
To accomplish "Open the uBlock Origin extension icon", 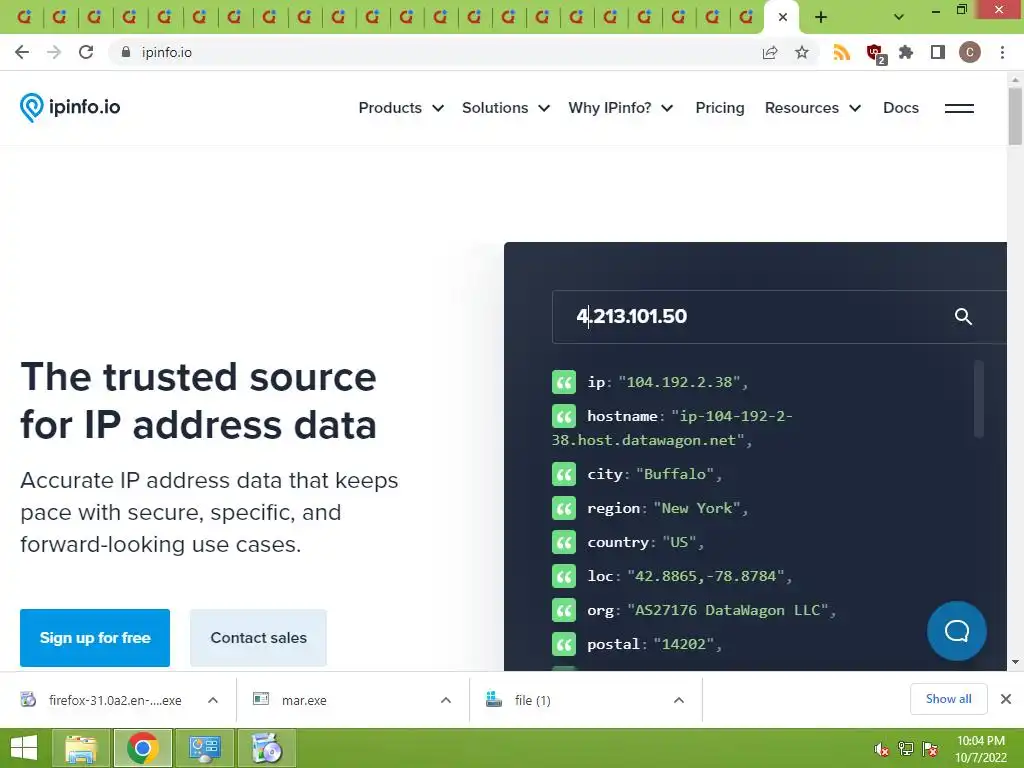I will (875, 53).
